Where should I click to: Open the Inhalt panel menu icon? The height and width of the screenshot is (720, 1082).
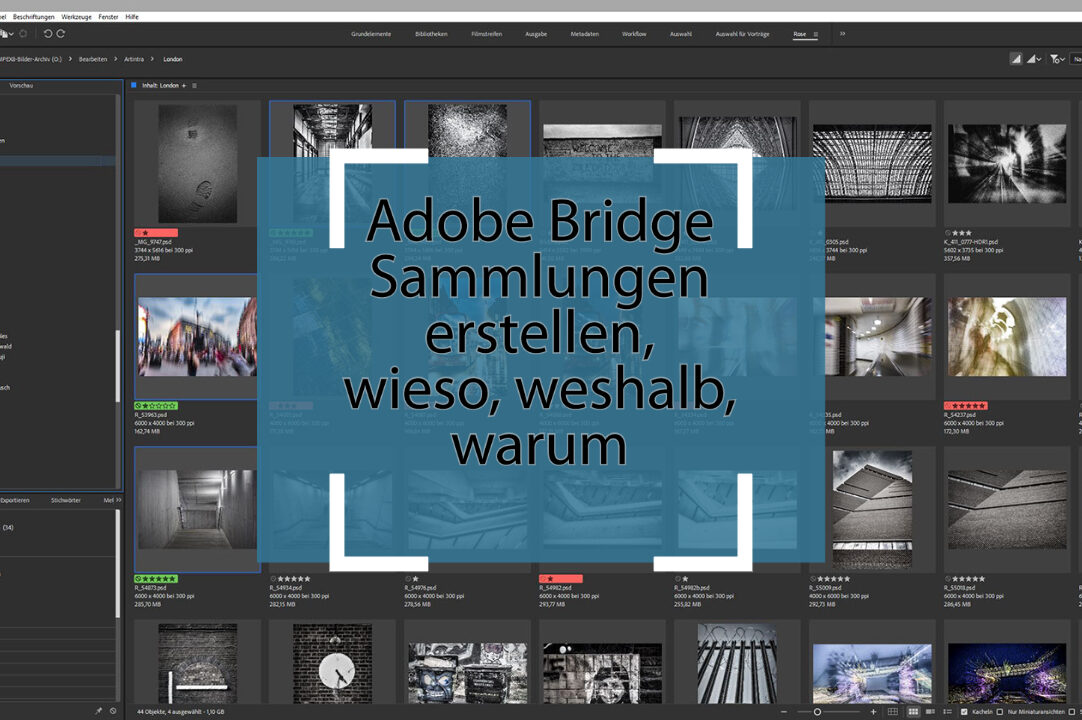(195, 86)
